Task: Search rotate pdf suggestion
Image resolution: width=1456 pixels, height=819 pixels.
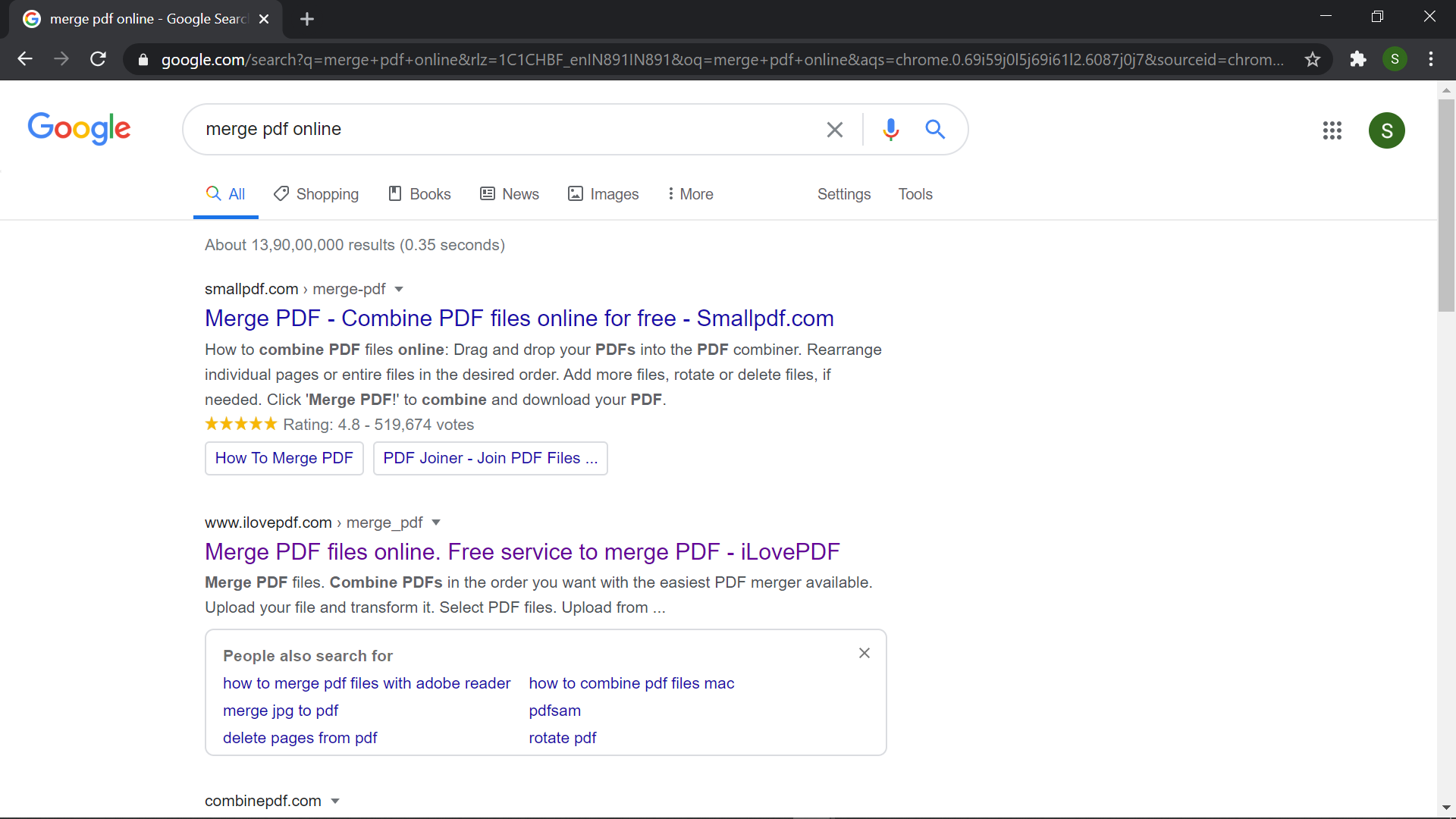Action: (563, 738)
